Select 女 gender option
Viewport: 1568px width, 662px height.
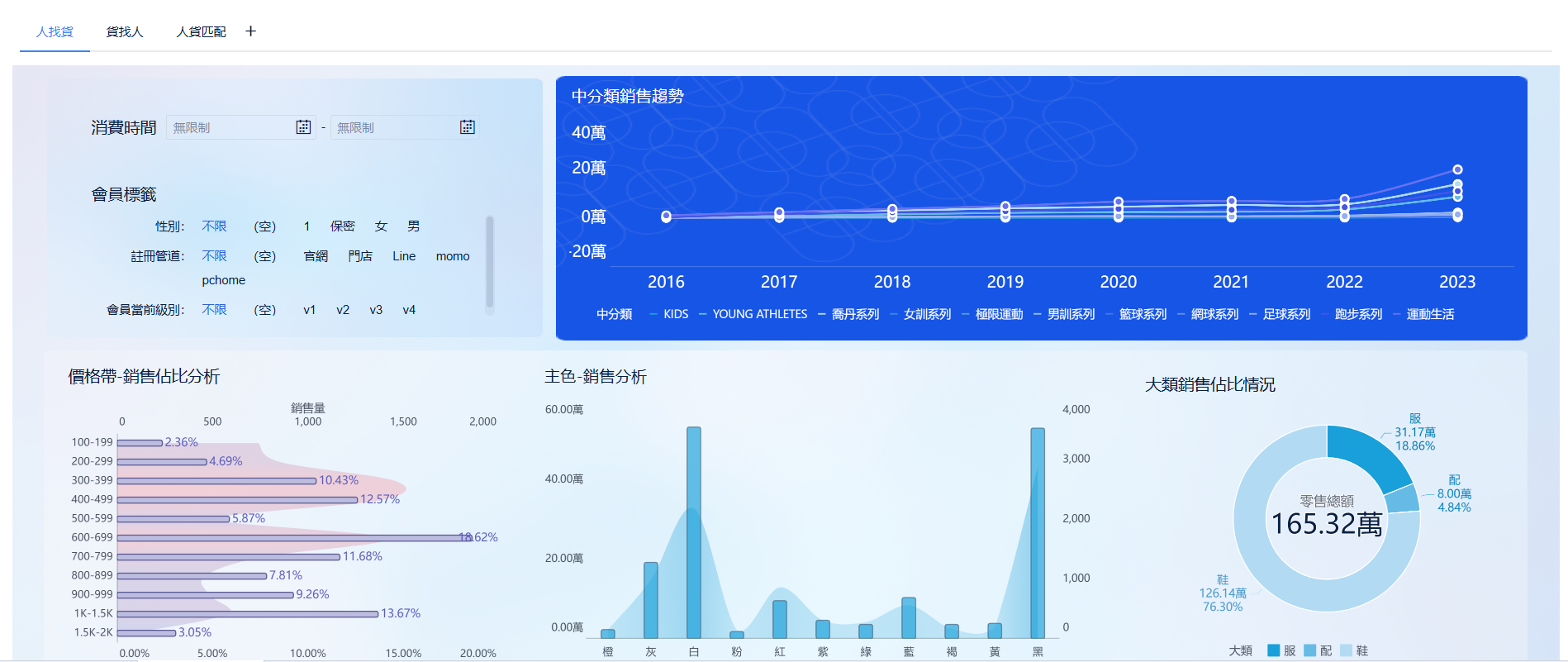pyautogui.click(x=381, y=226)
